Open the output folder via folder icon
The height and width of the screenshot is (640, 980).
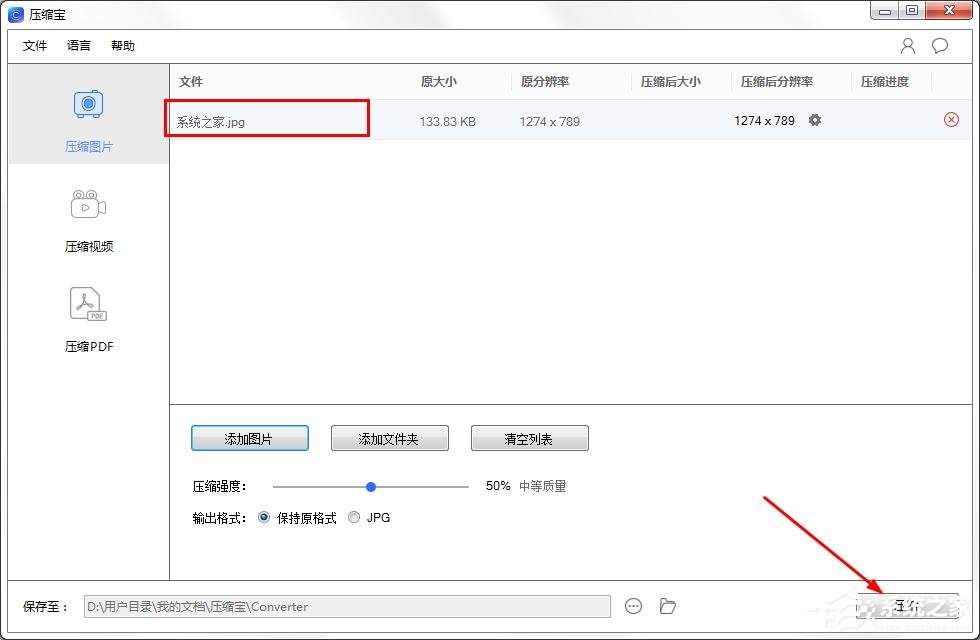pos(667,606)
